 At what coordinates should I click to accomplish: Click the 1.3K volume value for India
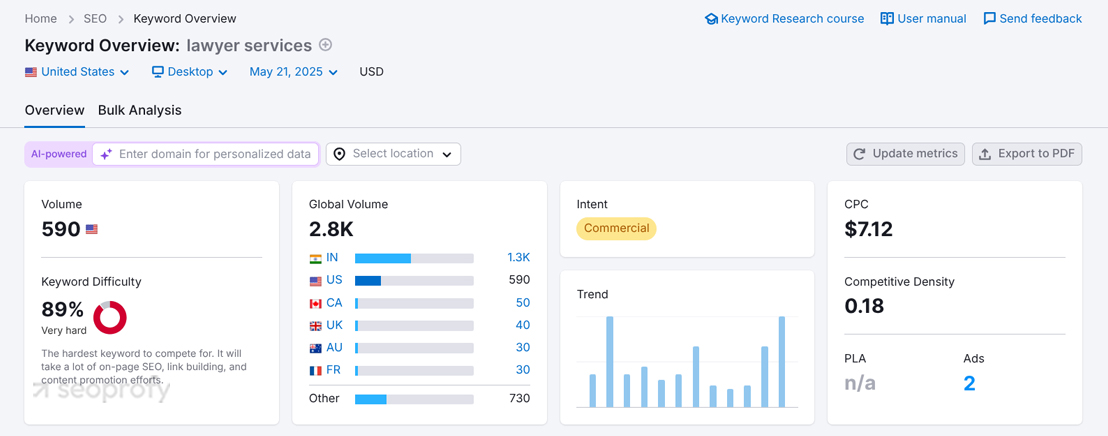pos(518,258)
